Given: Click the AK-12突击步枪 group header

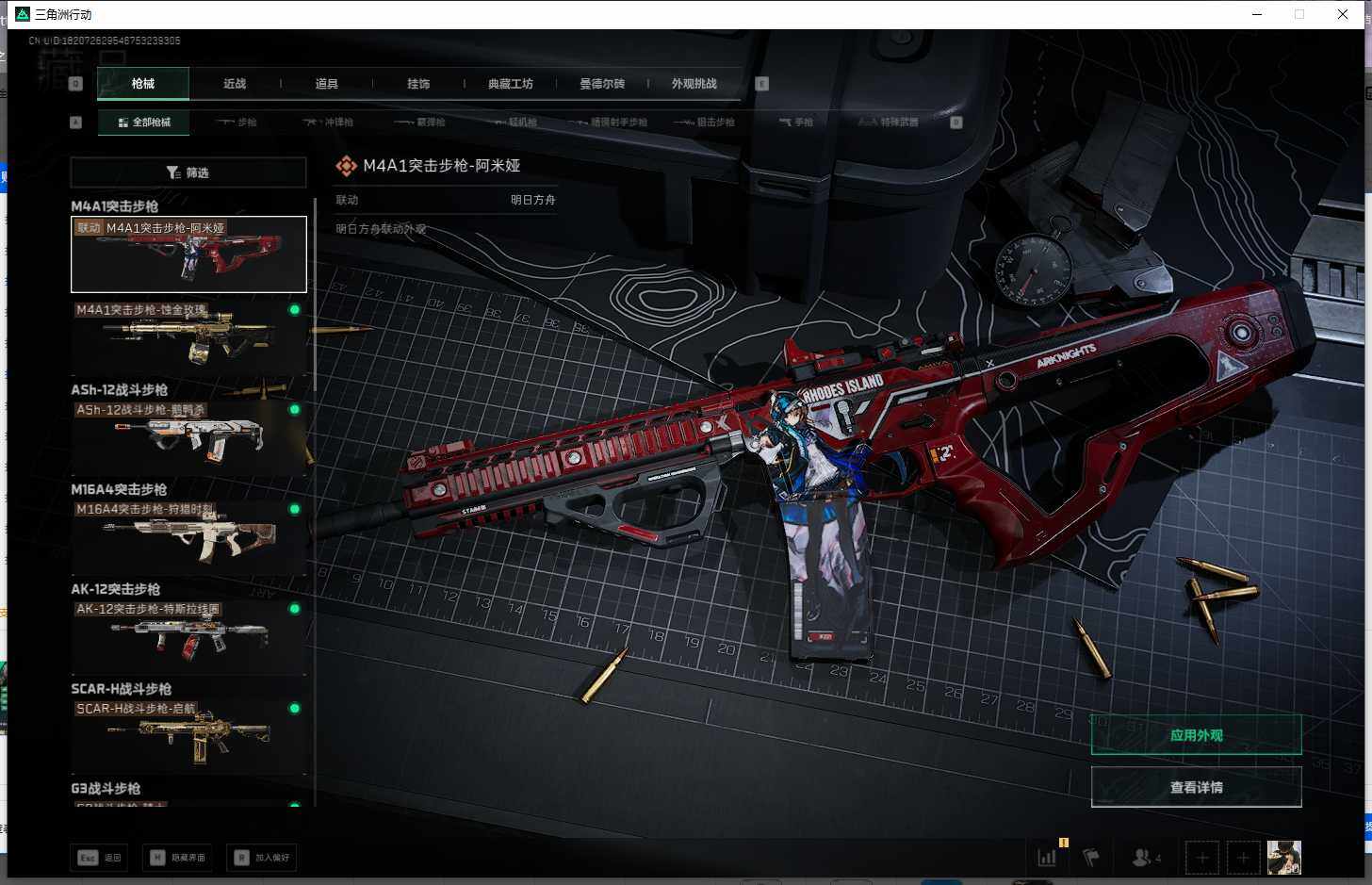Looking at the screenshot, I should coord(116,589).
